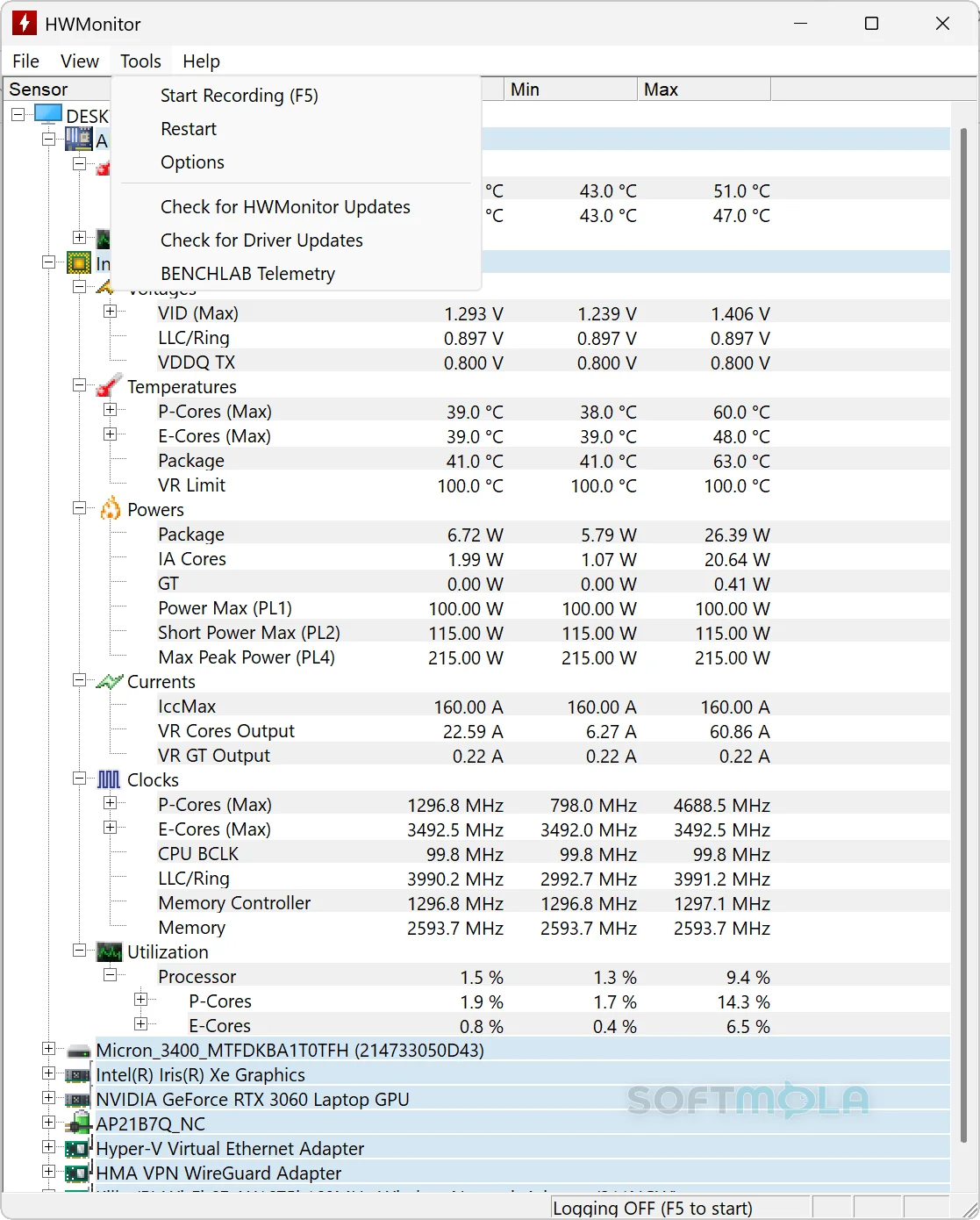The height and width of the screenshot is (1220, 980).
Task: Click the Max column header
Action: tap(705, 90)
